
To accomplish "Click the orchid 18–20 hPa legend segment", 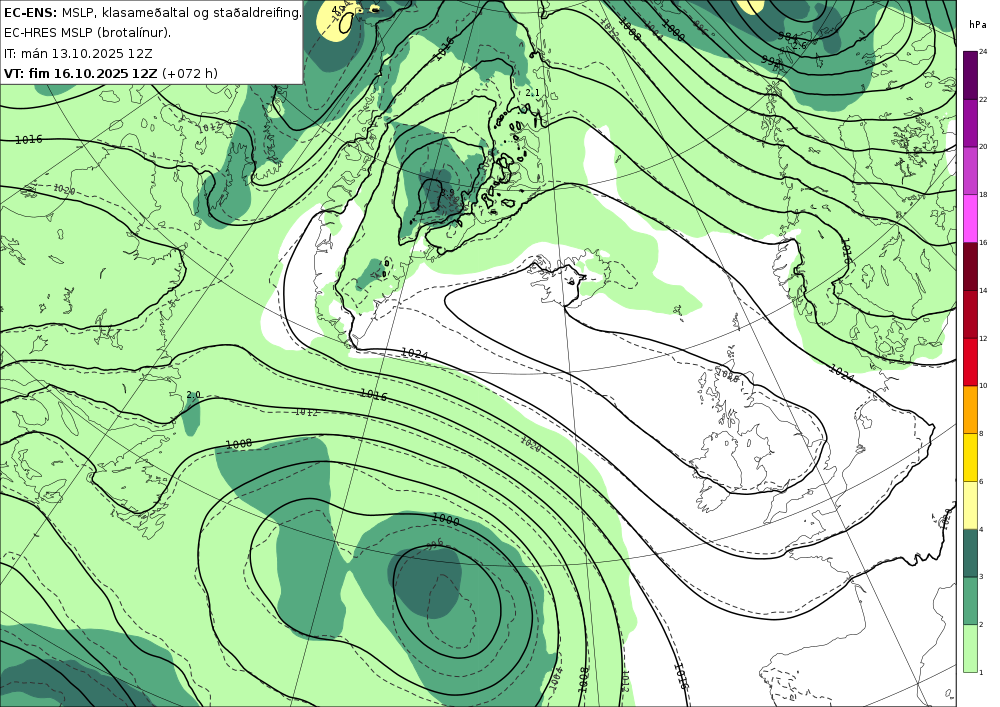I will point(970,170).
